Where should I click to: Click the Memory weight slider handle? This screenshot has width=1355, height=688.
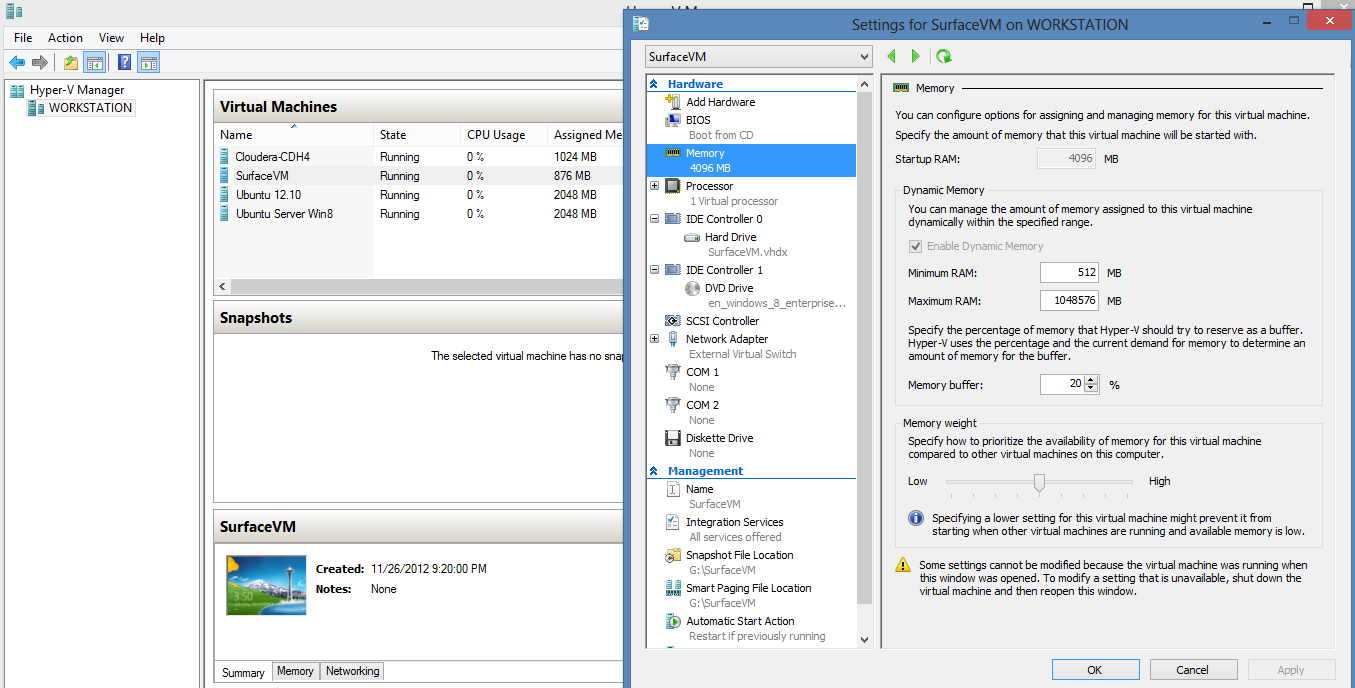1039,483
